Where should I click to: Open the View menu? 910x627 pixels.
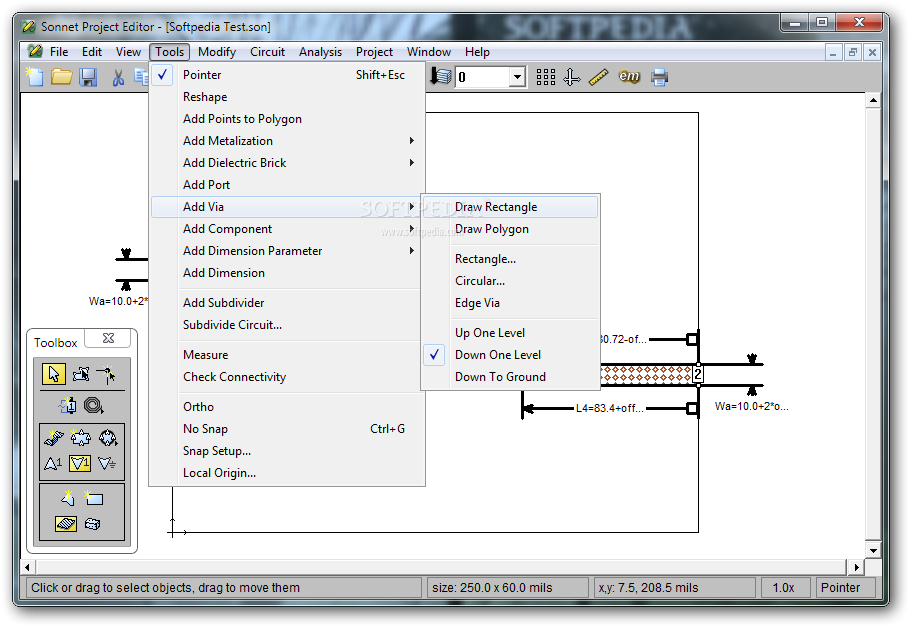128,52
